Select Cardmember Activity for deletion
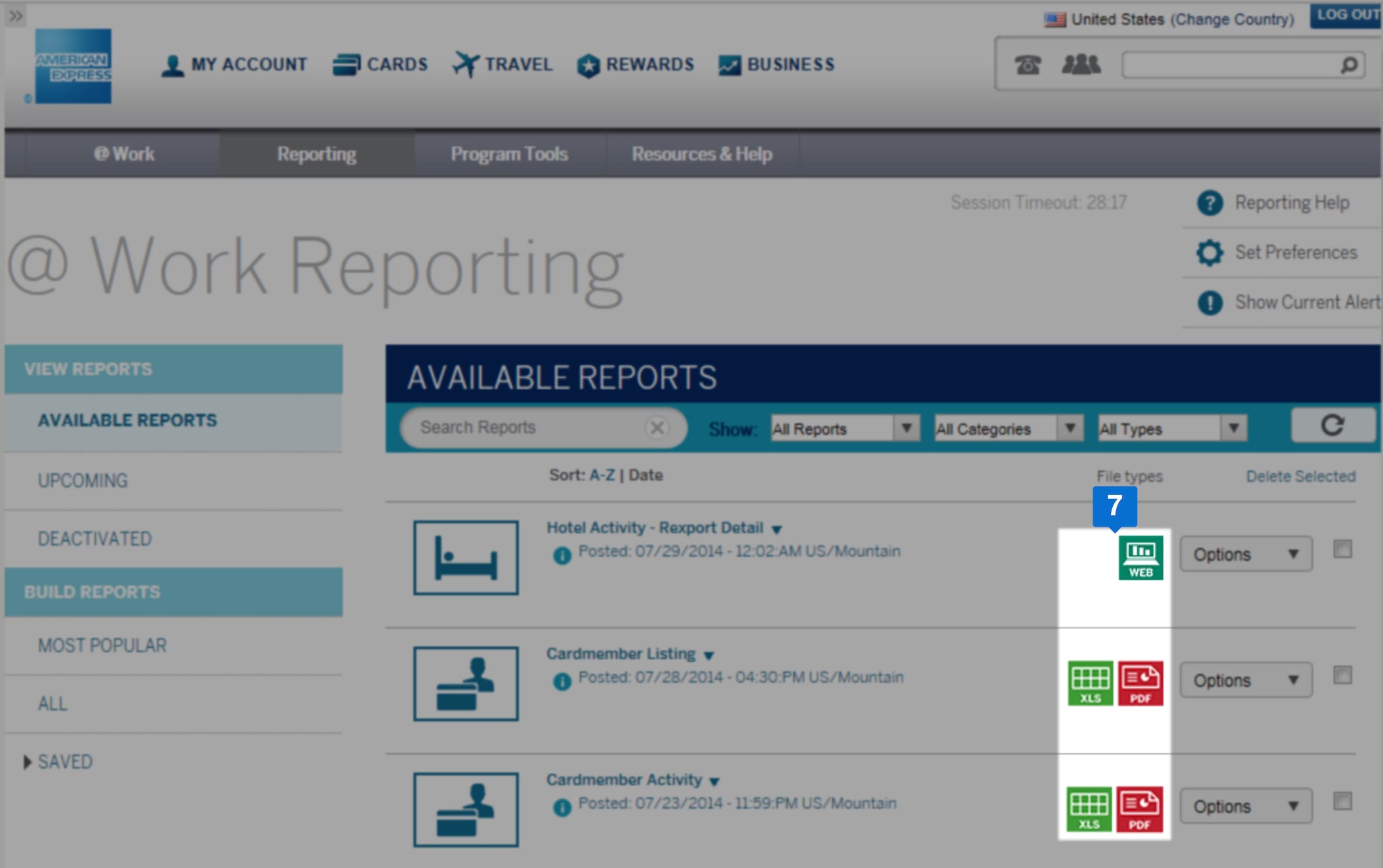 [1343, 801]
